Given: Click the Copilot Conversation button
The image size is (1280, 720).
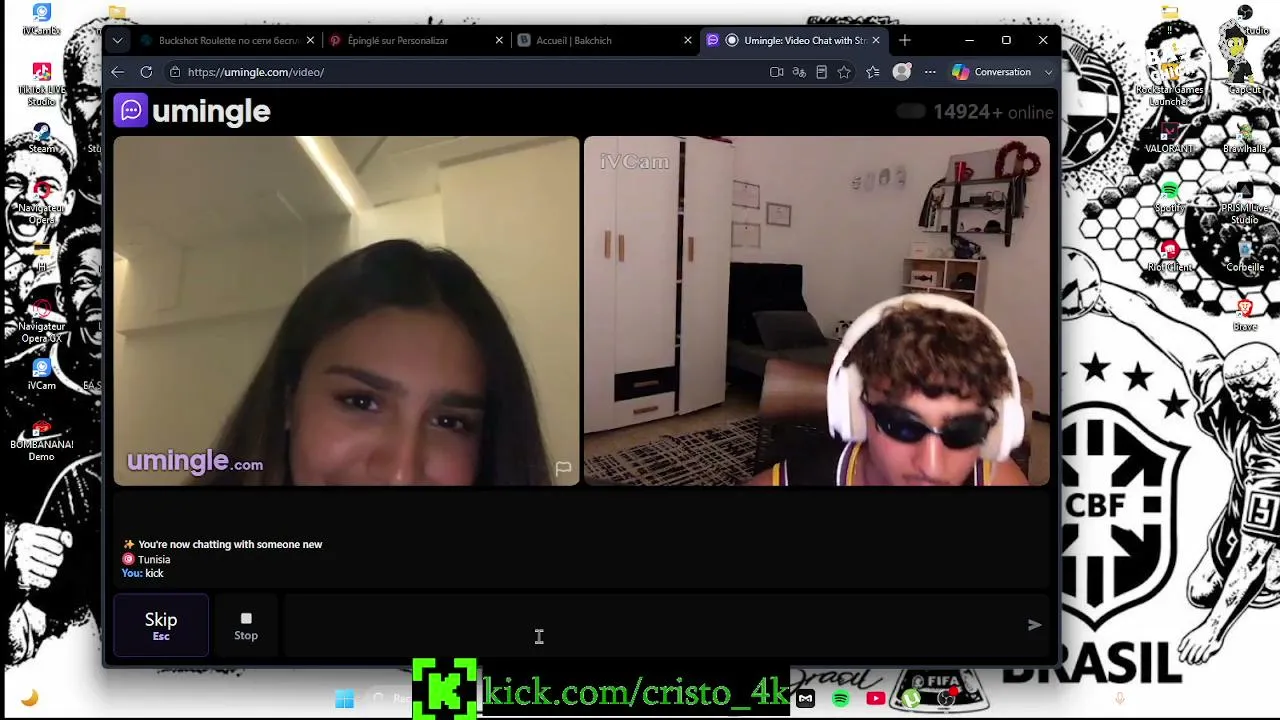Looking at the screenshot, I should [992, 72].
